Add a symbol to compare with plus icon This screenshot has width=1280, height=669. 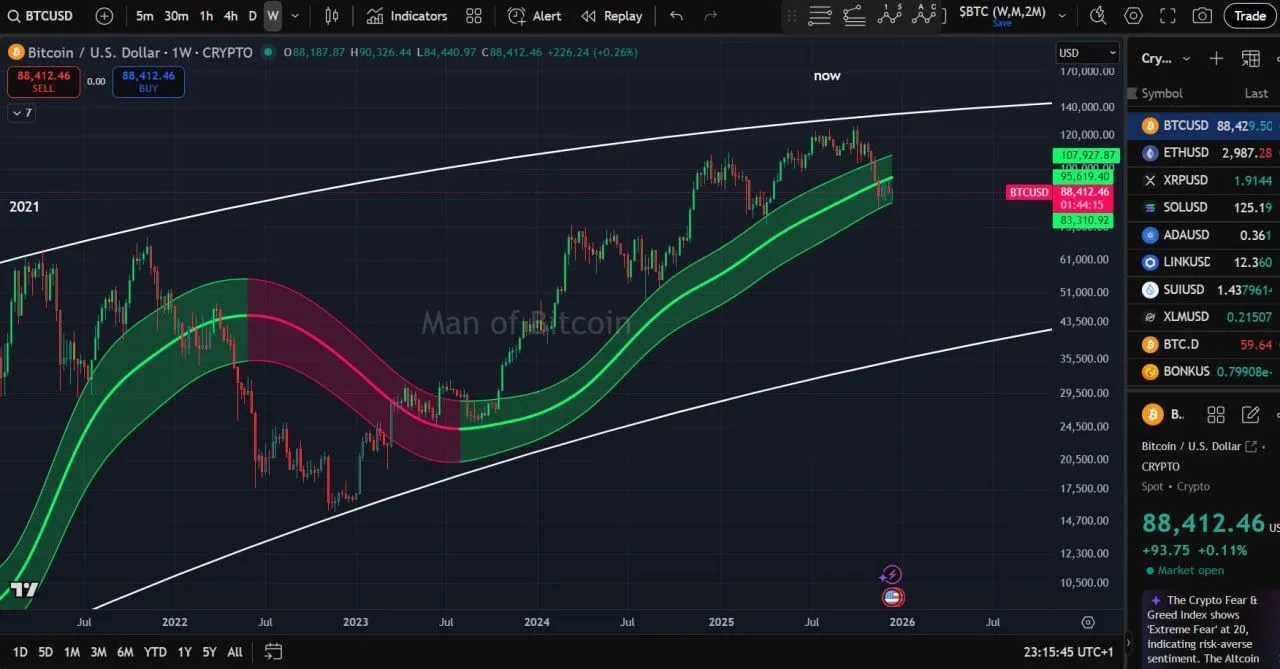pyautogui.click(x=105, y=16)
